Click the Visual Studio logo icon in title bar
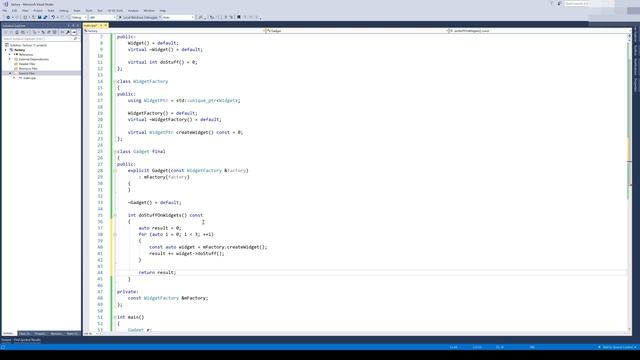 [x=6, y=4]
